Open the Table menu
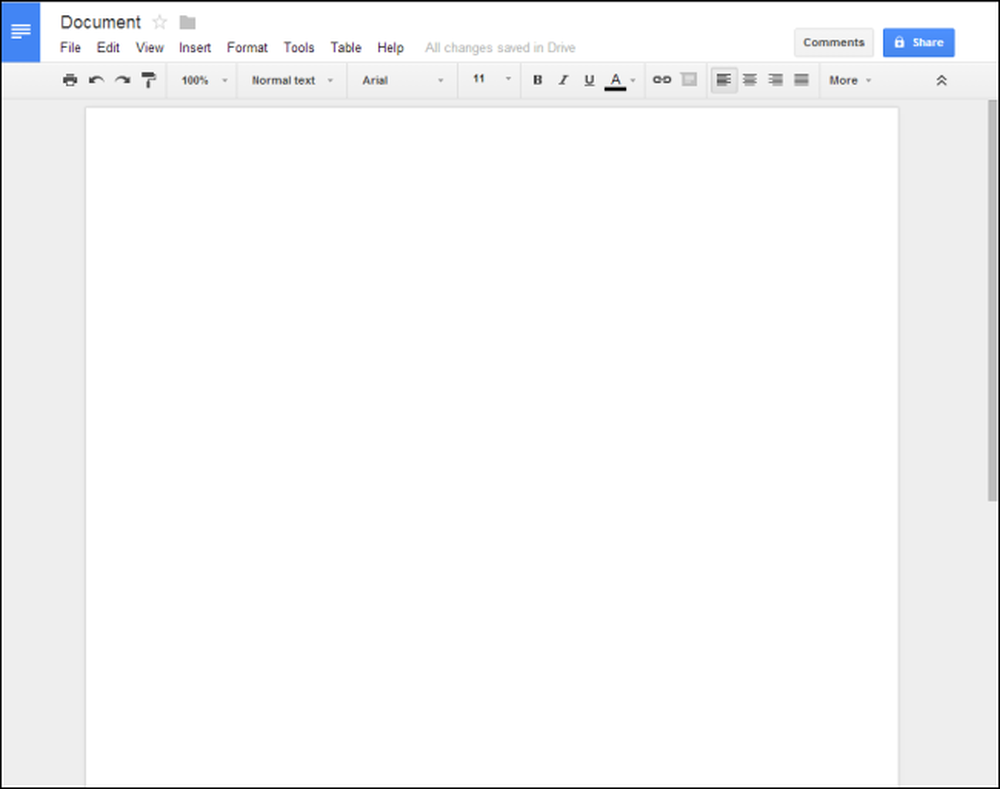The height and width of the screenshot is (789, 1000). click(346, 48)
